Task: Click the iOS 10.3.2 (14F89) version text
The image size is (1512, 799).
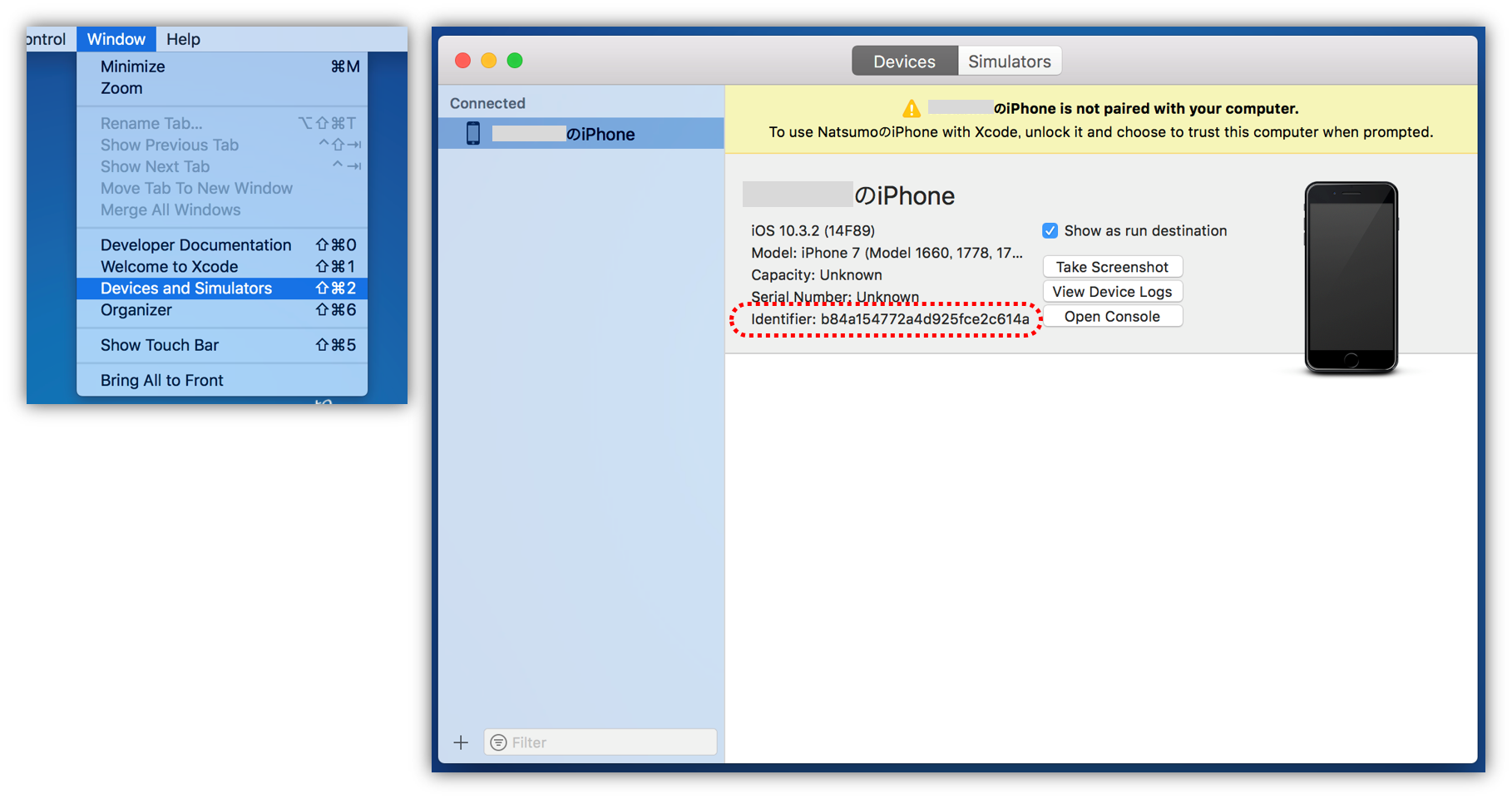Action: click(813, 230)
